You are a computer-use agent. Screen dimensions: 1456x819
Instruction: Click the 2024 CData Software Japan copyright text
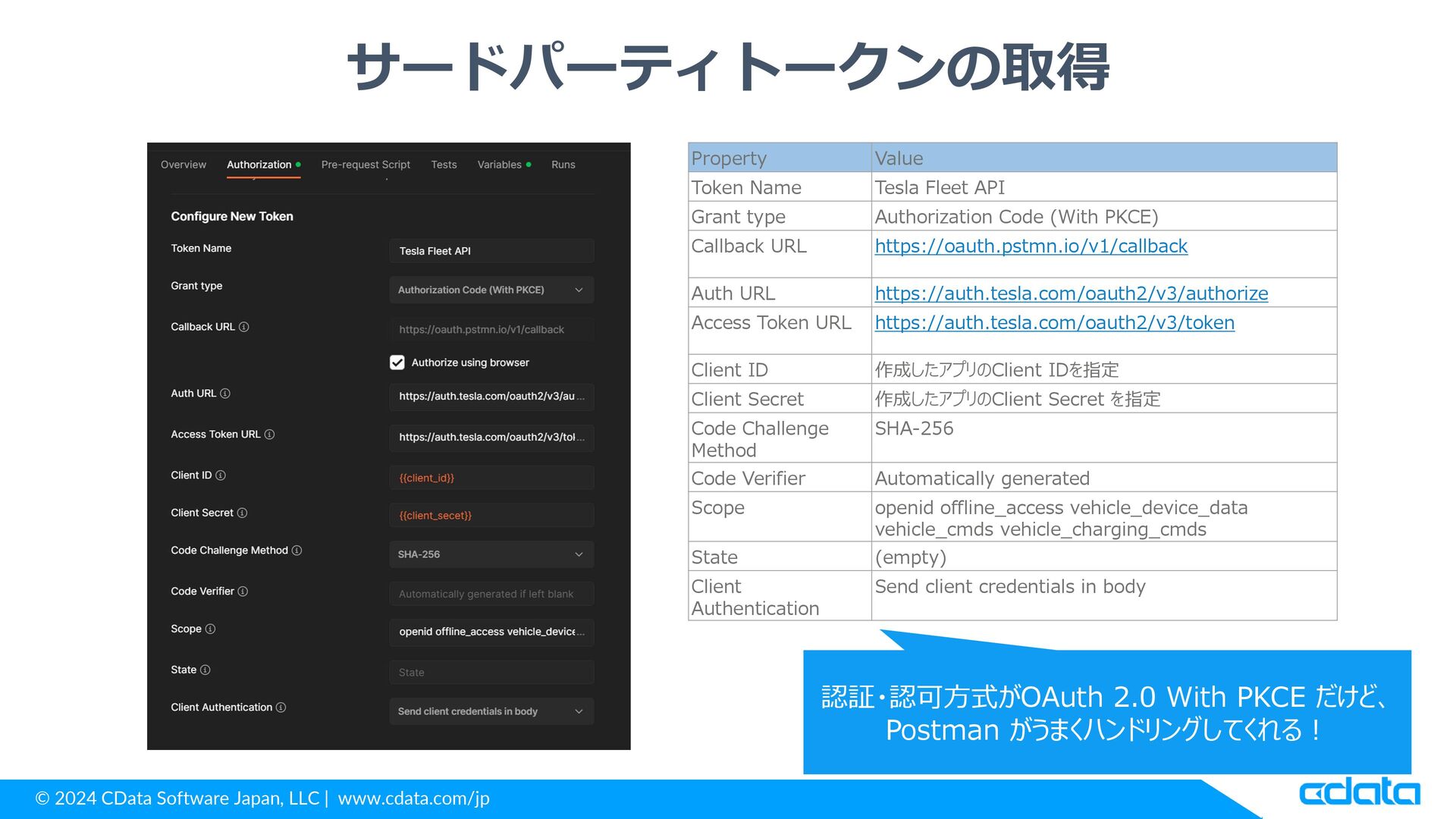[177, 799]
